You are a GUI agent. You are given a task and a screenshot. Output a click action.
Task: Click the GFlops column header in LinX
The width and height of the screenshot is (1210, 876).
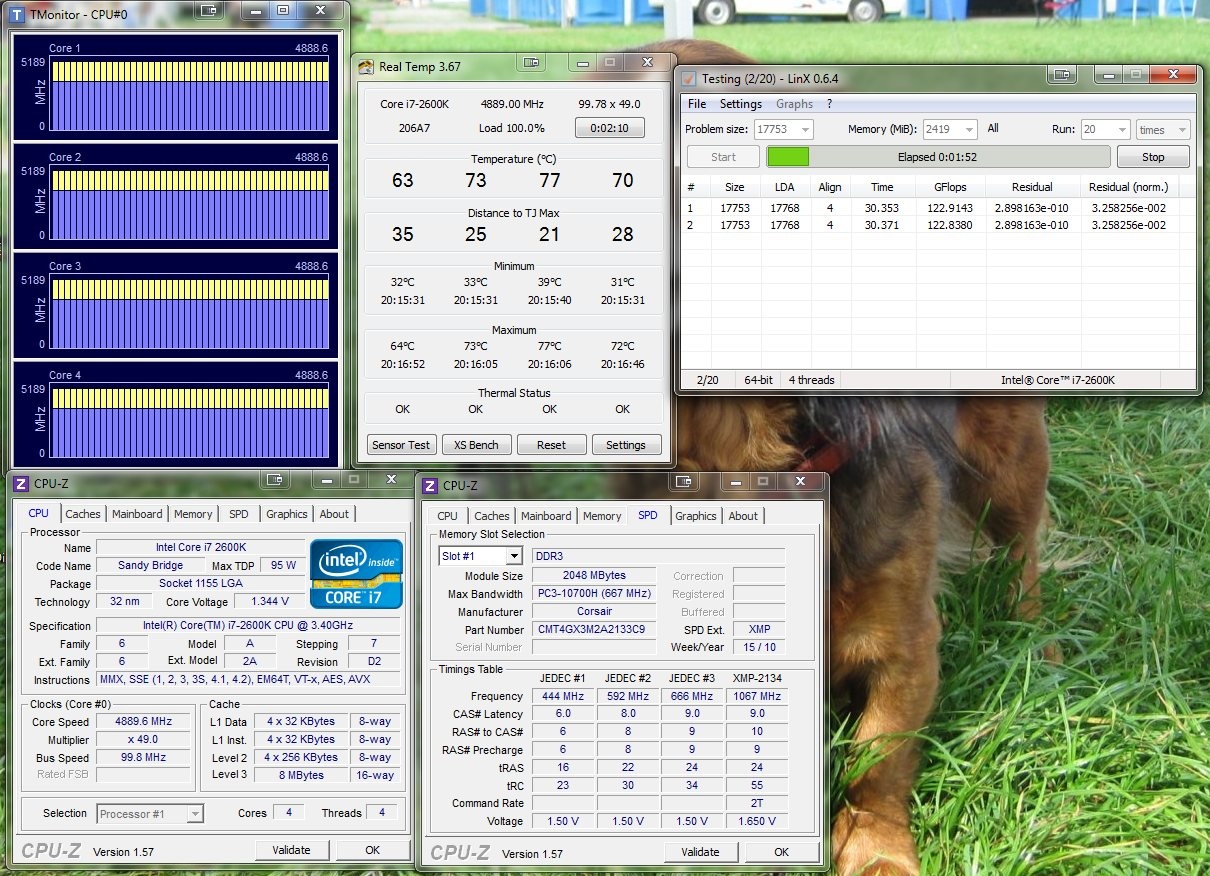949,187
